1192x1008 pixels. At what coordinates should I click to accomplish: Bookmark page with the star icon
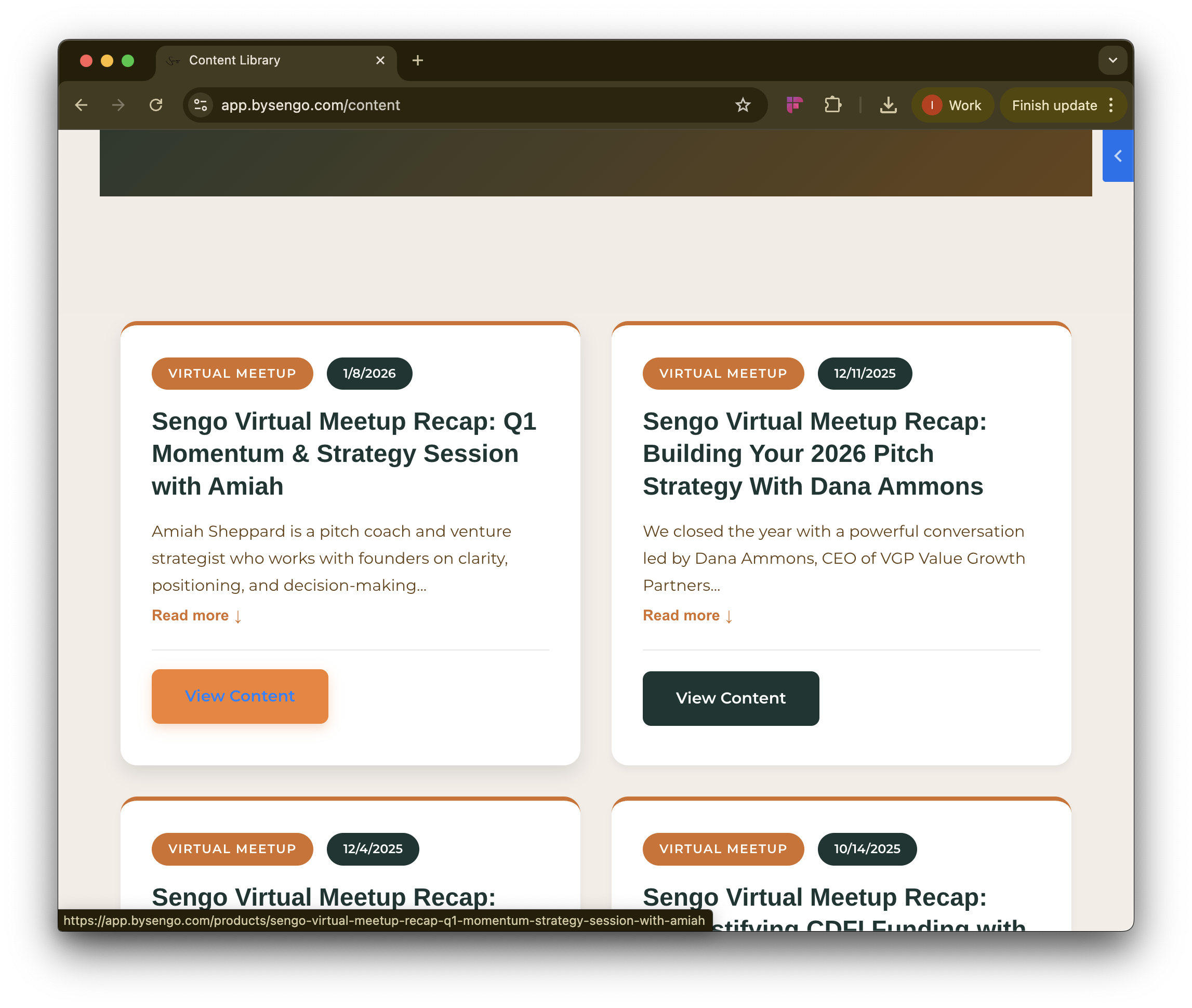coord(743,105)
